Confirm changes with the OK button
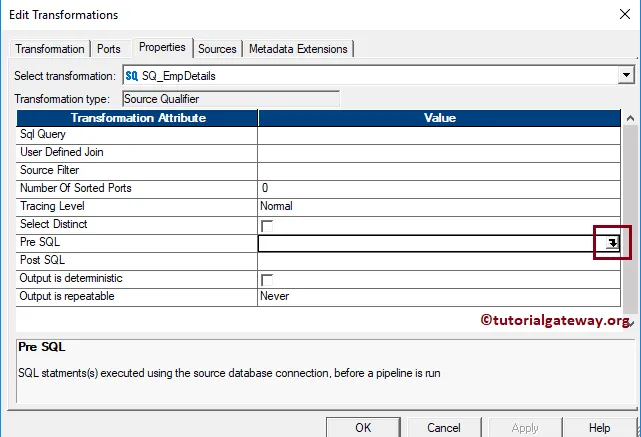This screenshot has width=641, height=437. pyautogui.click(x=363, y=427)
